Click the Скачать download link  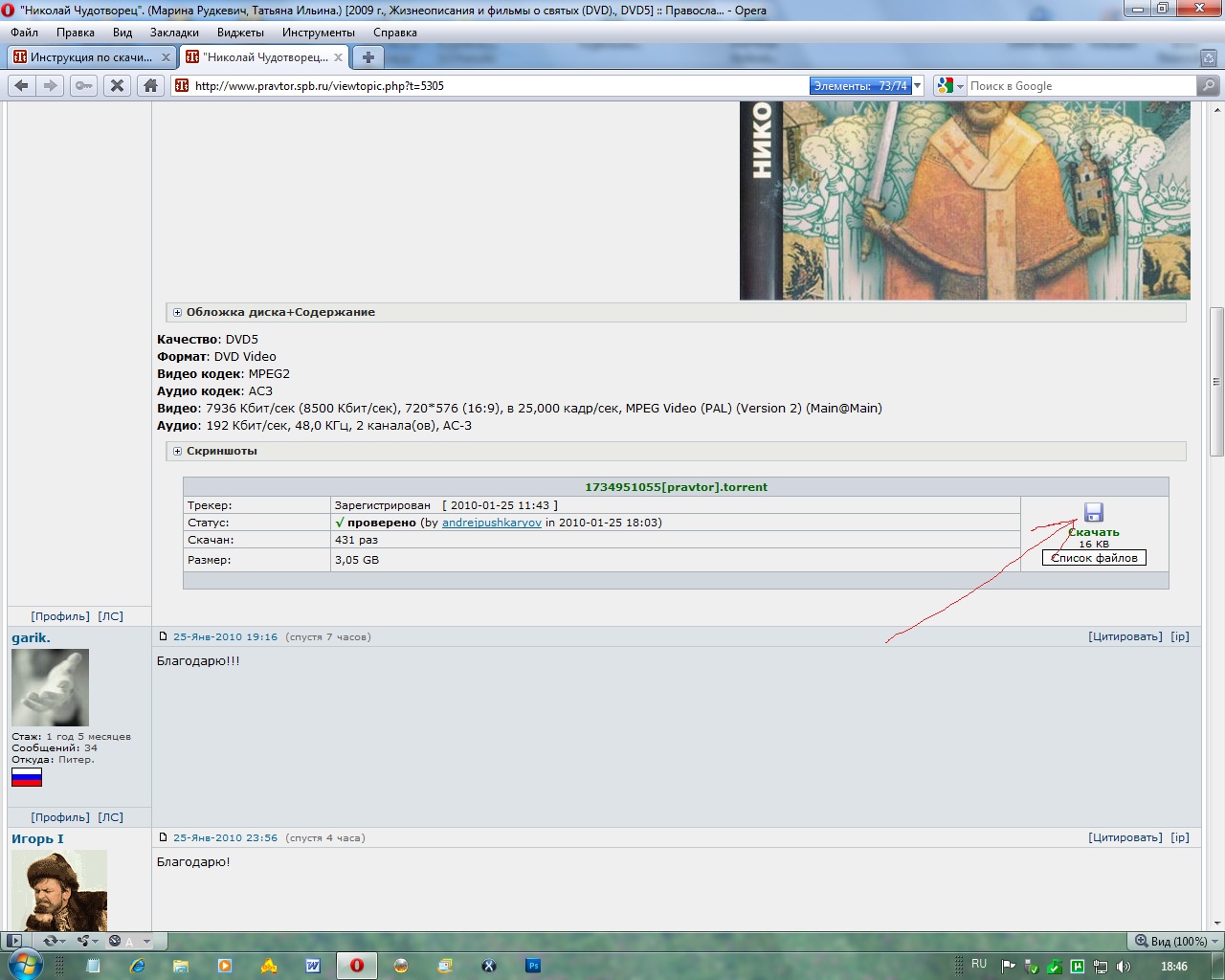[1094, 532]
